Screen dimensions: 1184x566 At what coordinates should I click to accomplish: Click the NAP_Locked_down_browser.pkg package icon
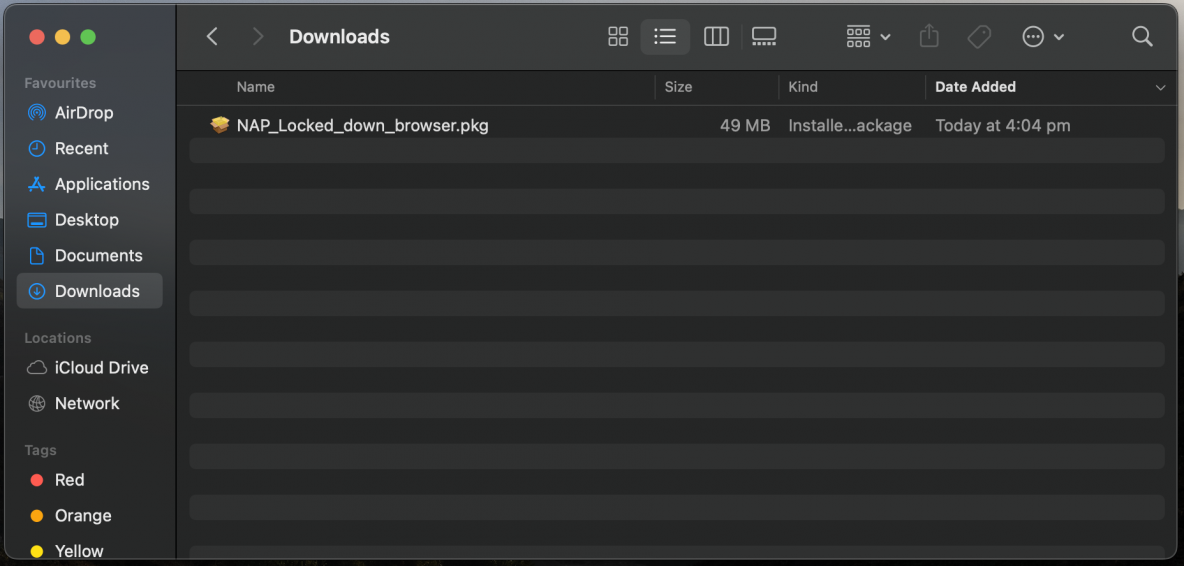[220, 125]
